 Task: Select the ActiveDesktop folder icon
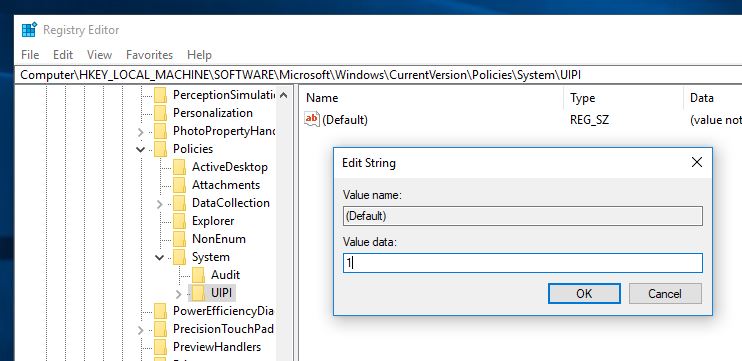[x=180, y=167]
